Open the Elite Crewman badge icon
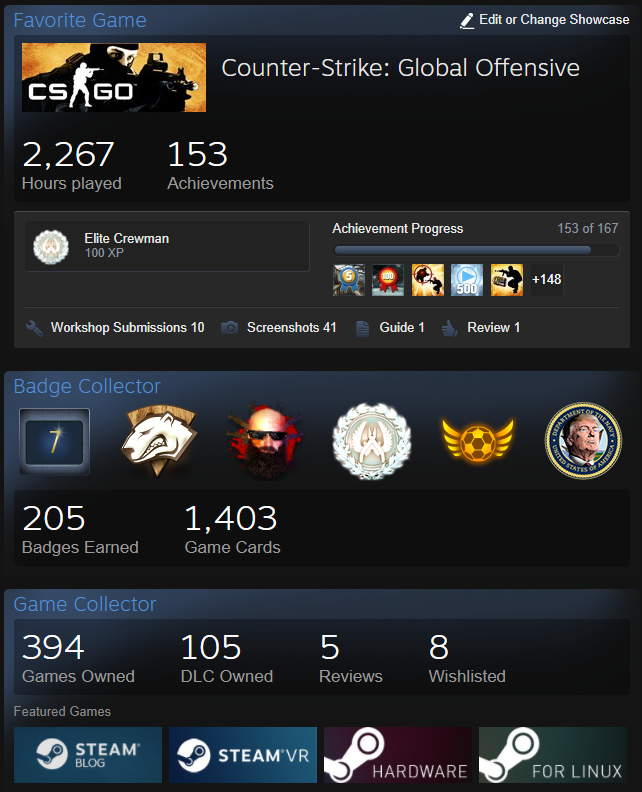This screenshot has width=642, height=792. click(51, 246)
